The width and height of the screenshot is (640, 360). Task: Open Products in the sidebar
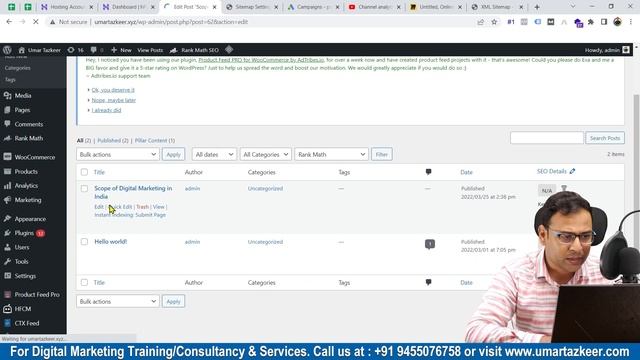(x=26, y=171)
